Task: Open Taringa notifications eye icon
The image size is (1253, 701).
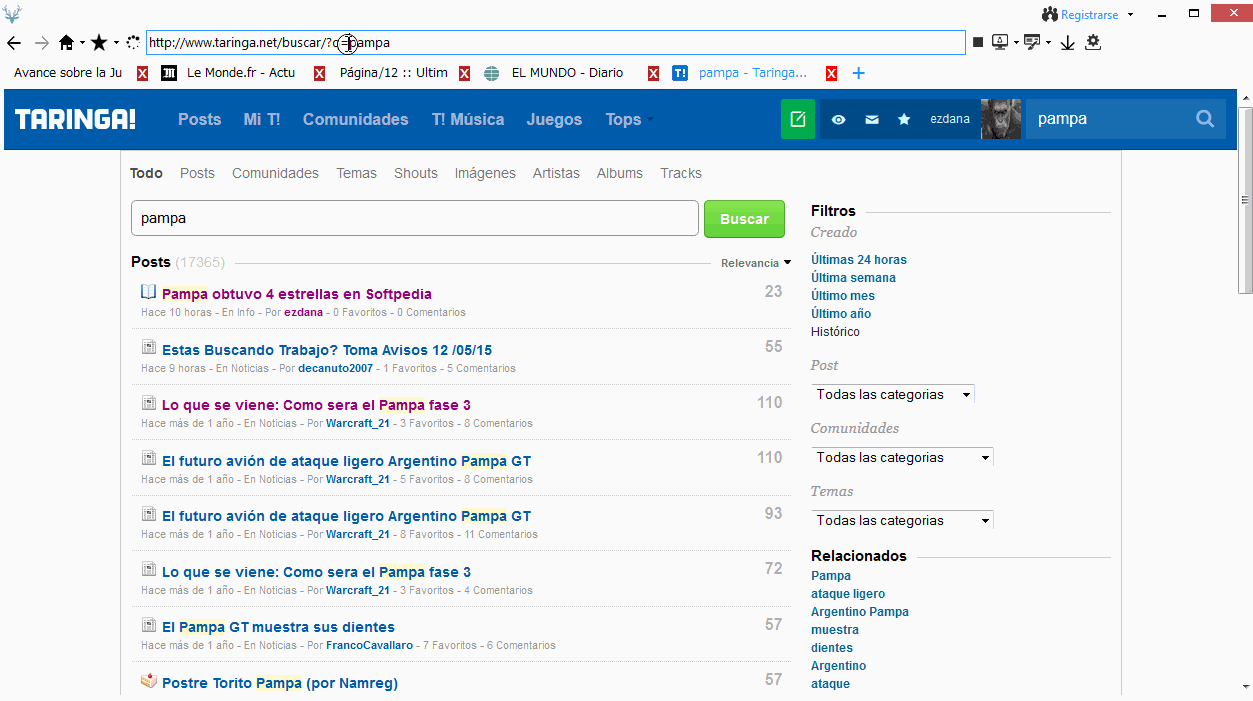Action: pyautogui.click(x=839, y=119)
